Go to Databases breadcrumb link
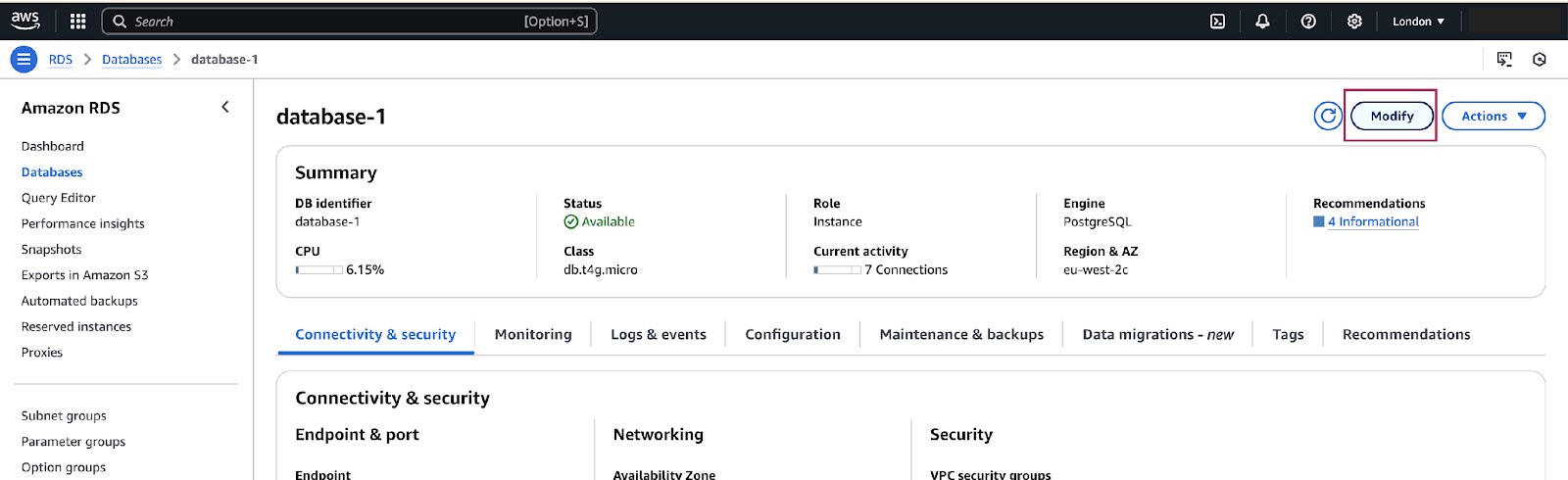Image resolution: width=1568 pixels, height=480 pixels. point(131,60)
